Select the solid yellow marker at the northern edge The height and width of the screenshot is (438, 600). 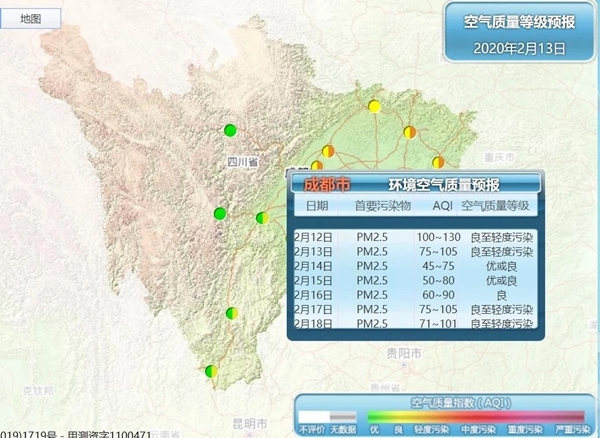[x=374, y=106]
